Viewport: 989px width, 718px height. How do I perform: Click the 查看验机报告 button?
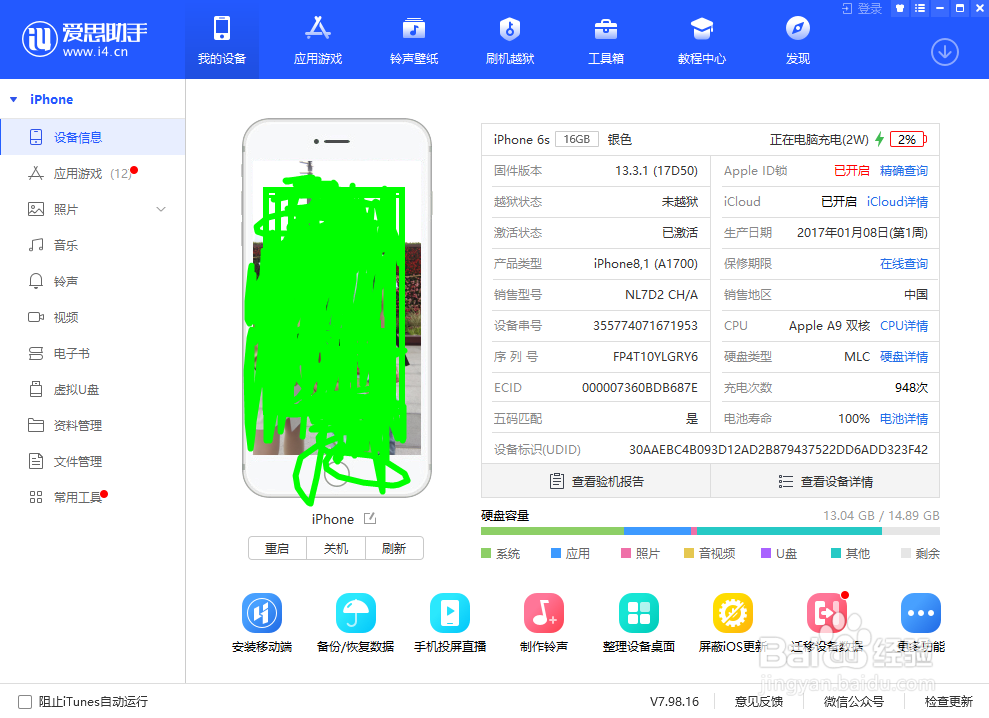click(x=596, y=481)
